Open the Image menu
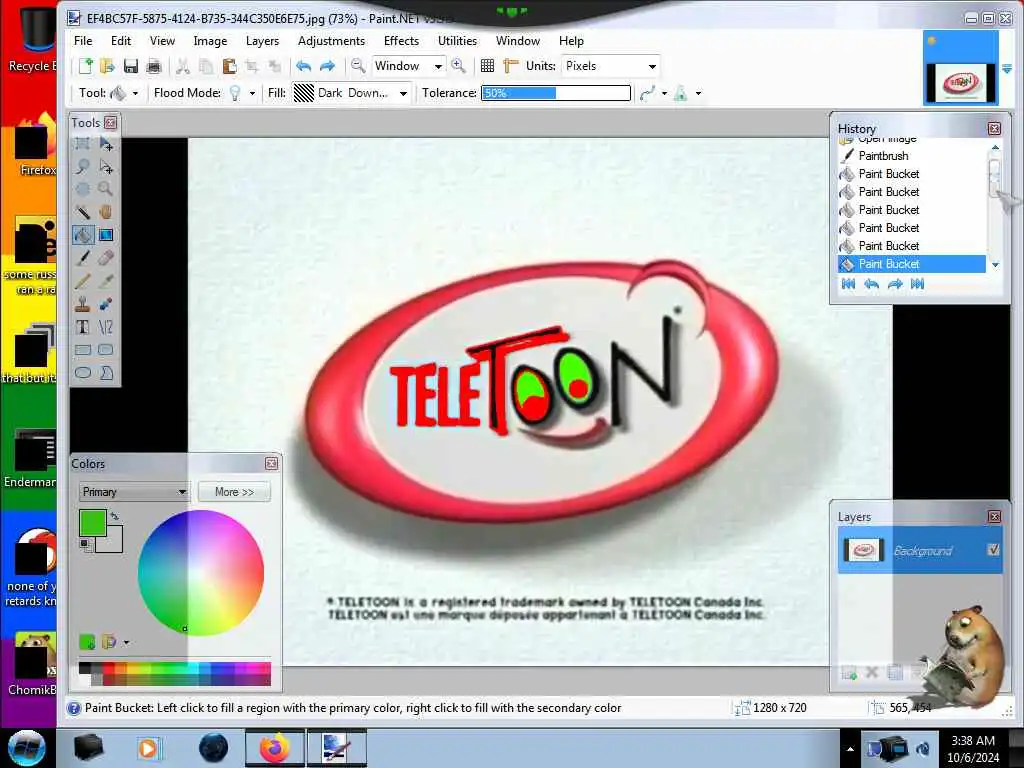The width and height of the screenshot is (1024, 768). [210, 40]
